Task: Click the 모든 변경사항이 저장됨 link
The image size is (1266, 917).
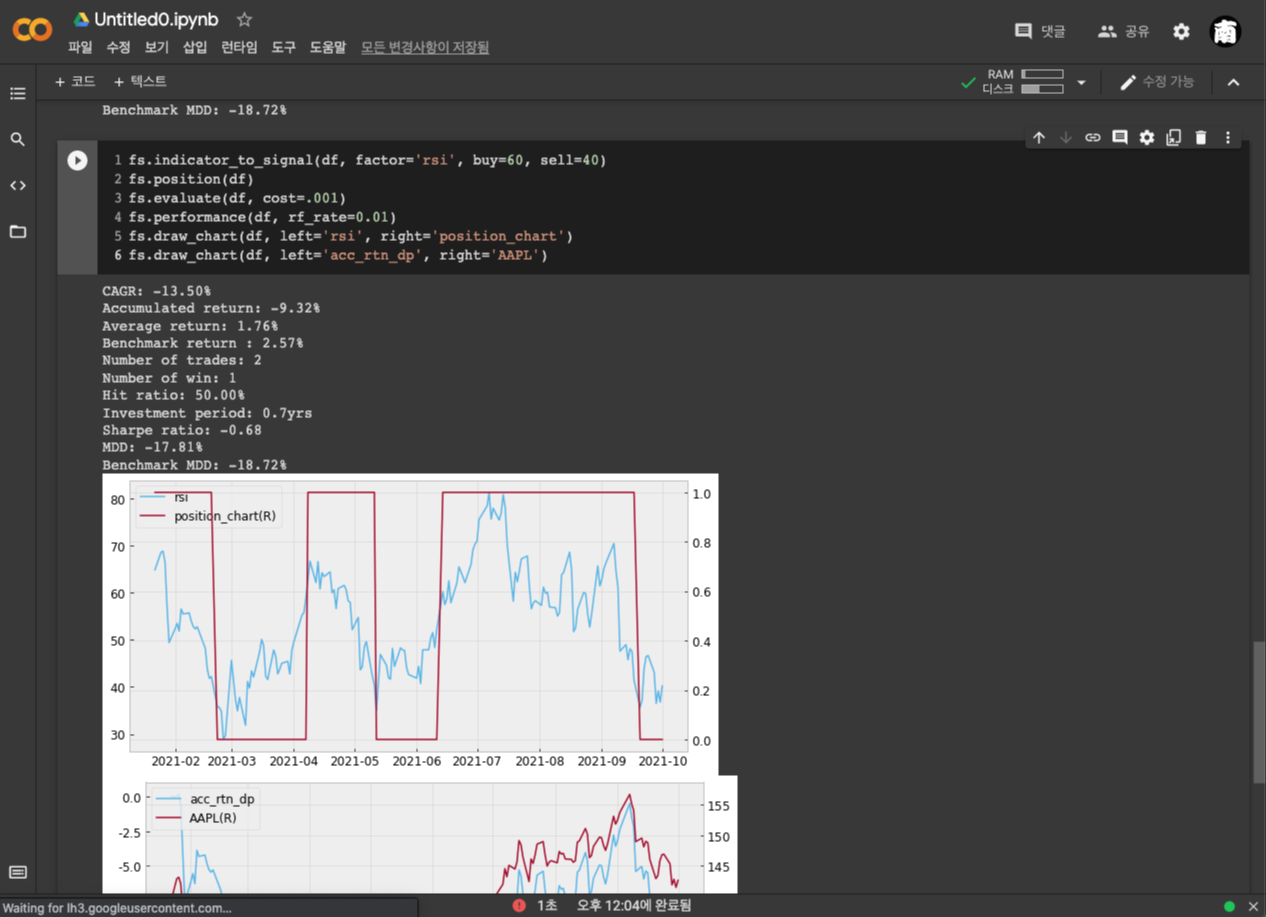Action: [x=425, y=47]
